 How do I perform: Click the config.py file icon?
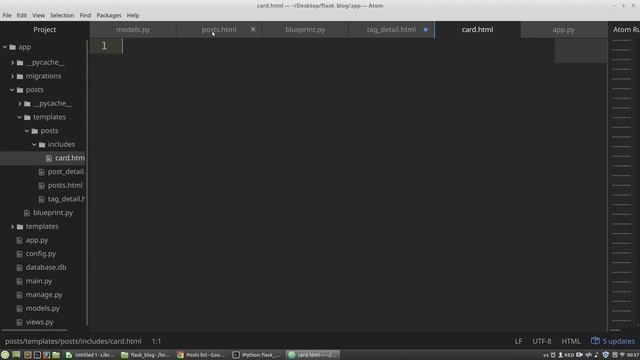[19, 254]
